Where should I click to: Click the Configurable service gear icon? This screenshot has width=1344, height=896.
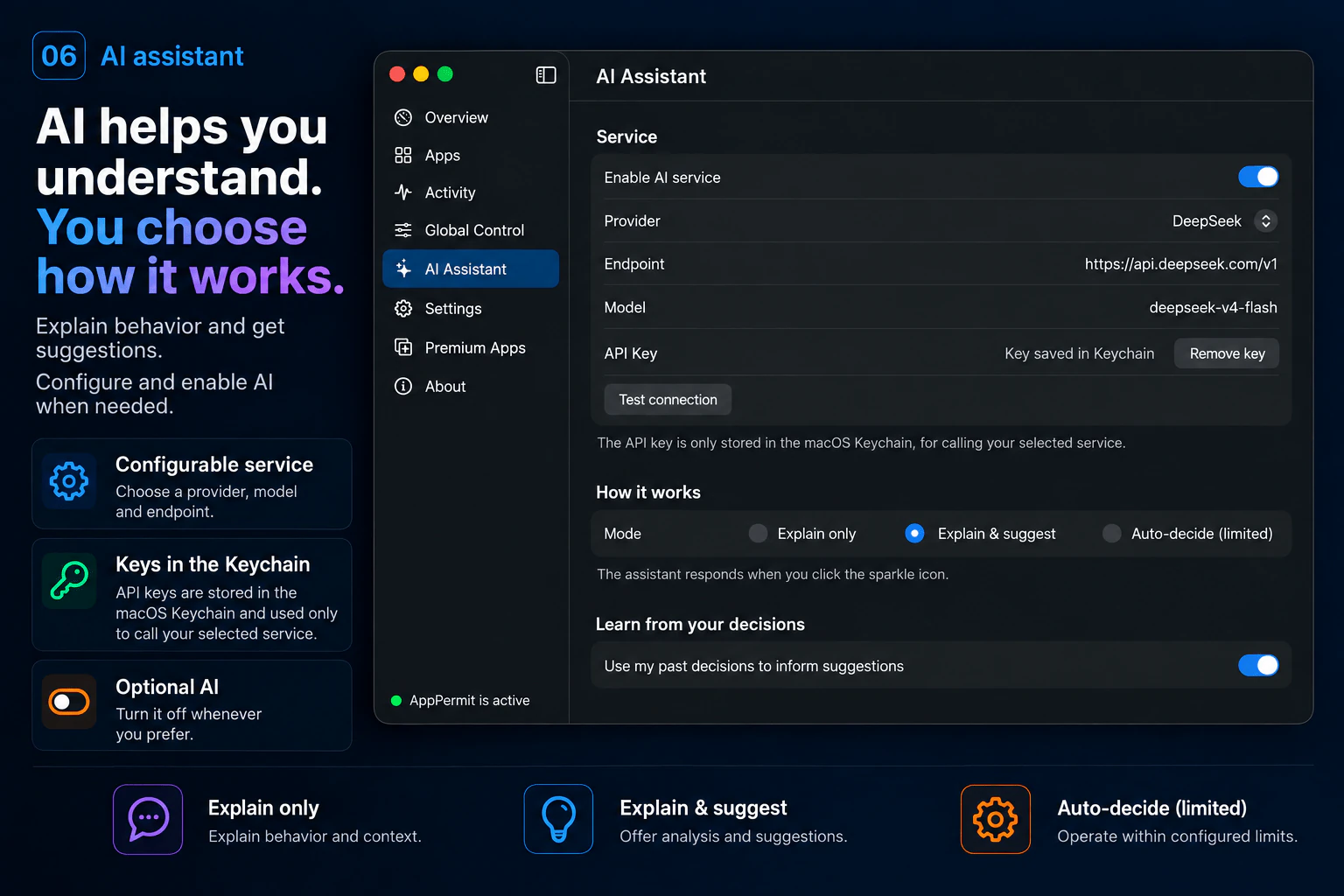pos(69,480)
